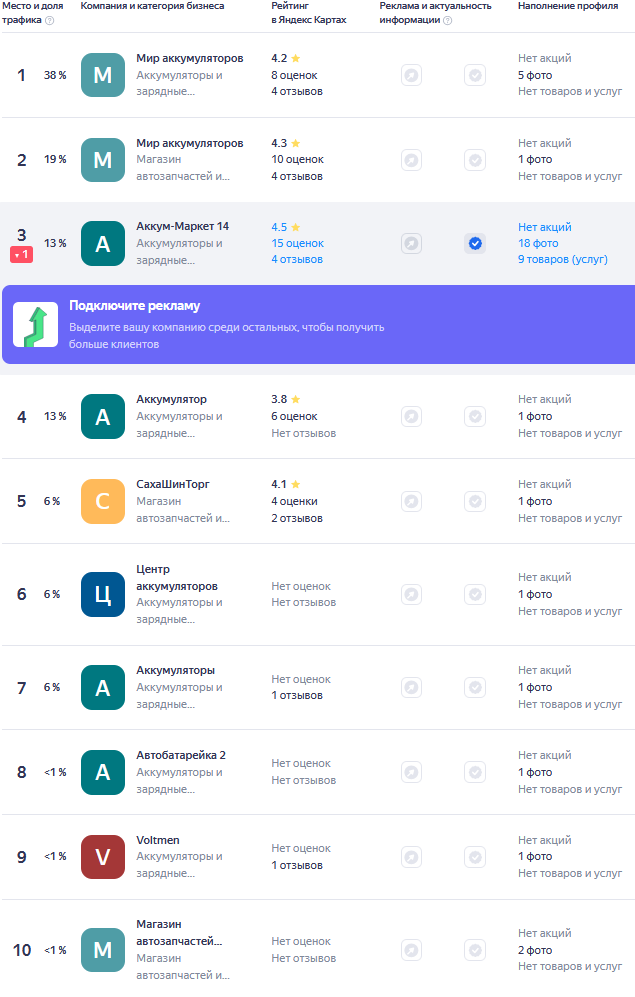Click the verified checkmark for Аккумуляторы row 7

pos(475,687)
